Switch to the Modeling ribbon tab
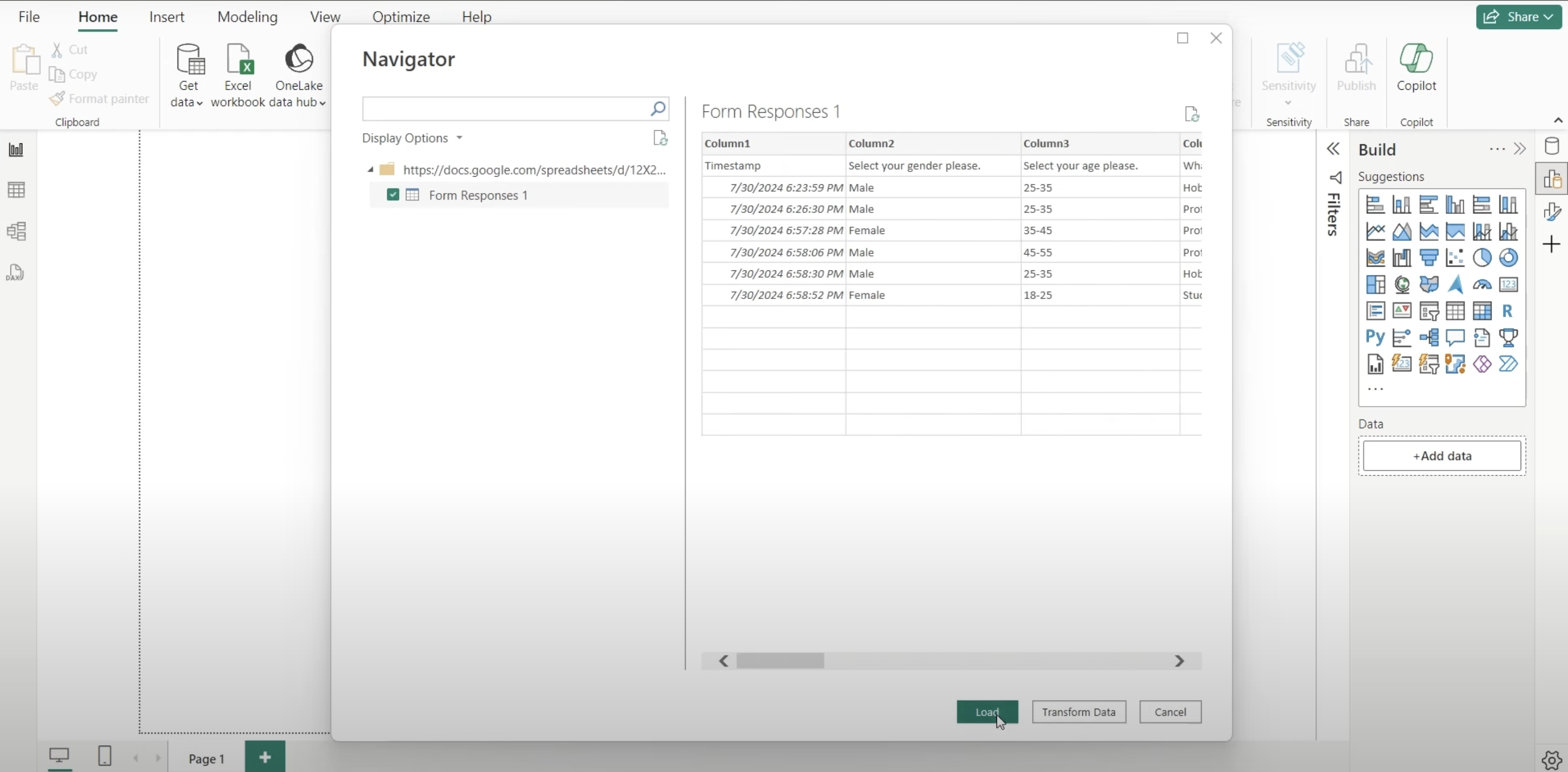This screenshot has height=772, width=1568. click(x=247, y=16)
